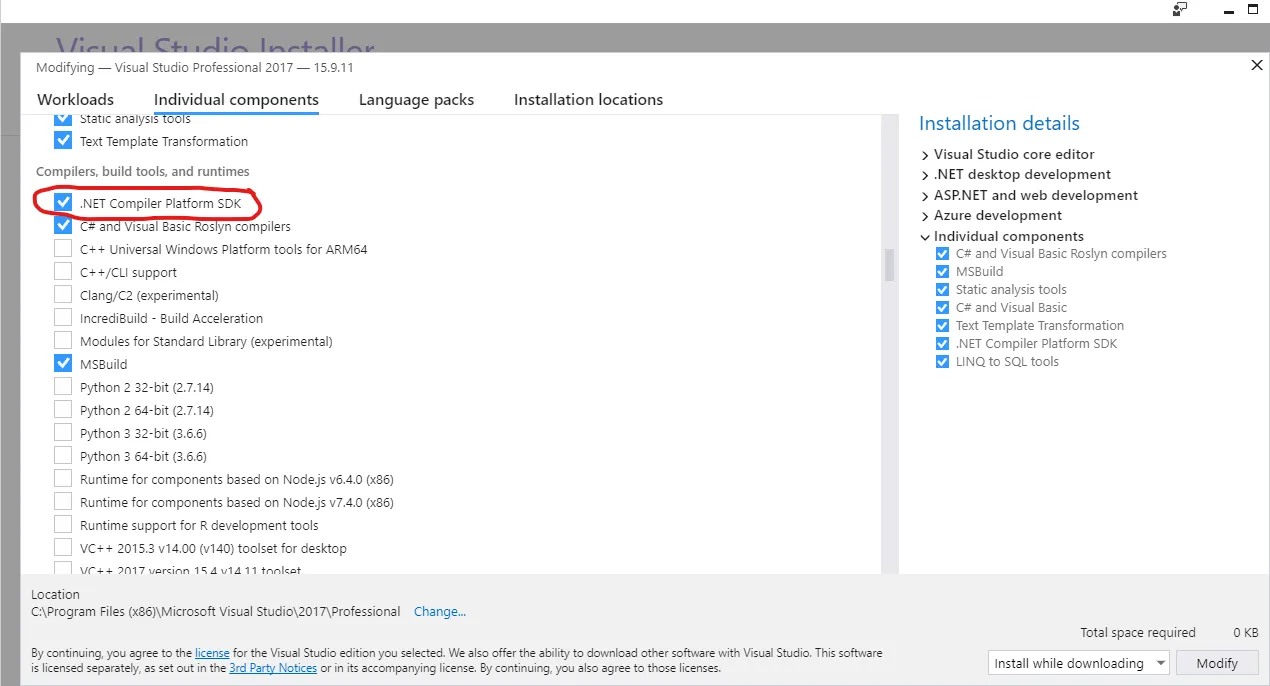Uncheck Text Template Transformation in Installation details
Image resolution: width=1270 pixels, height=686 pixels.
(x=942, y=326)
